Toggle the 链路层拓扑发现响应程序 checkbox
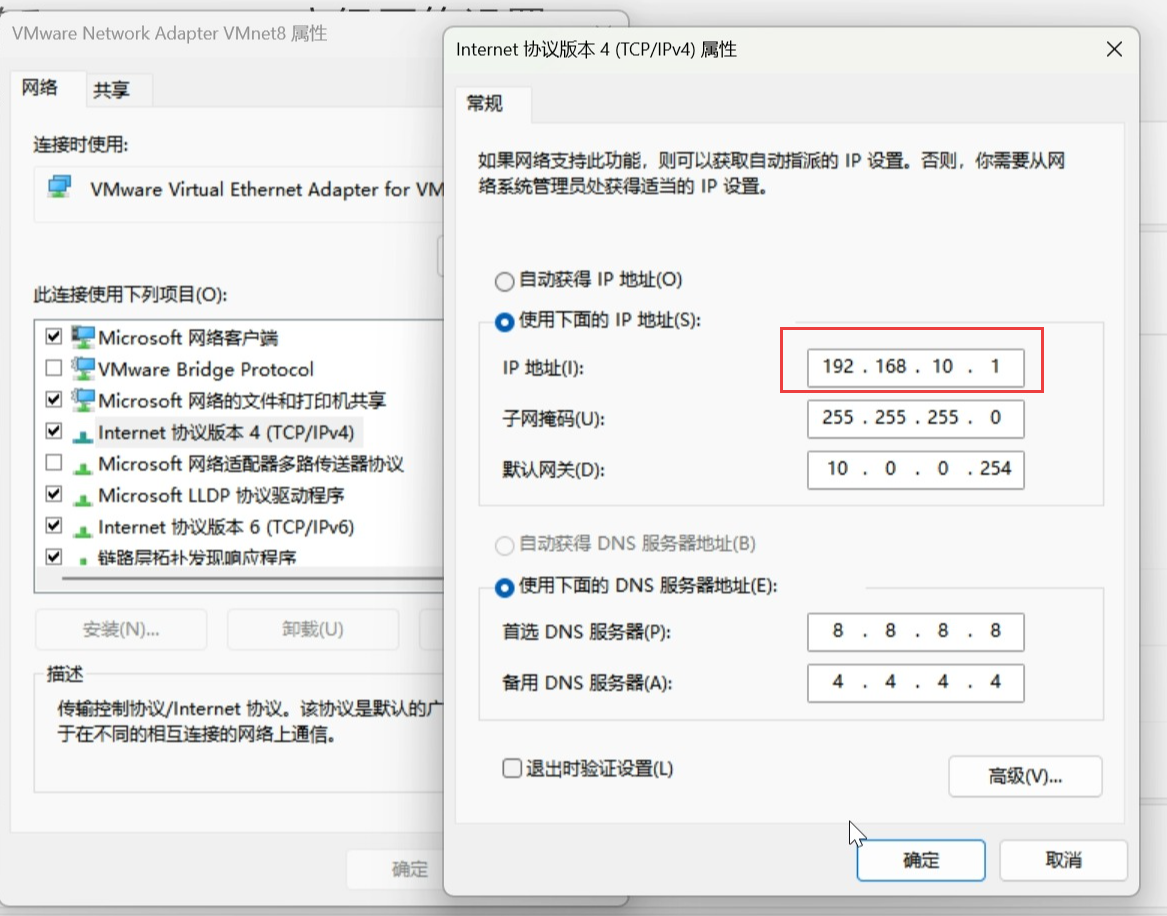 54,556
